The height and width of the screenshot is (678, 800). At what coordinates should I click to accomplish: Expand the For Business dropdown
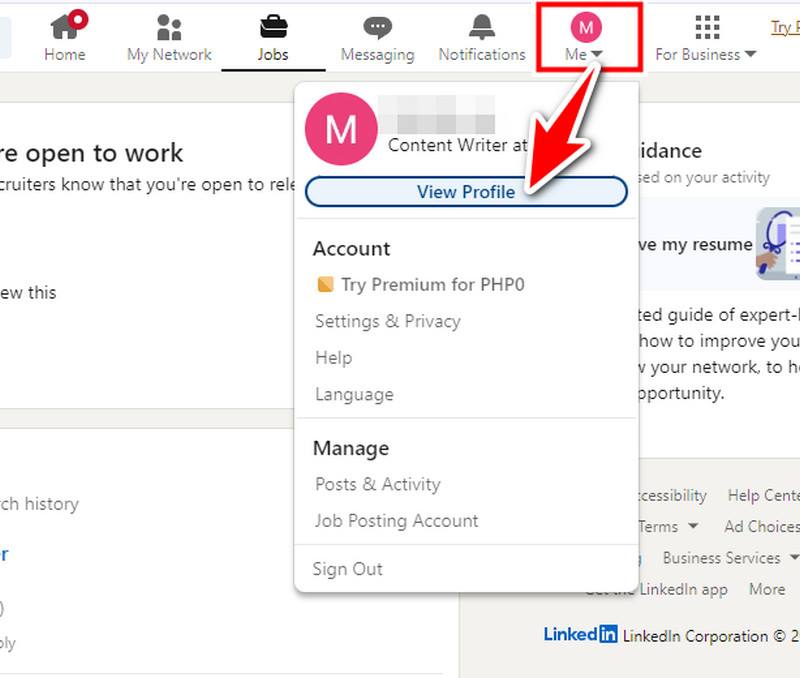pyautogui.click(x=750, y=54)
